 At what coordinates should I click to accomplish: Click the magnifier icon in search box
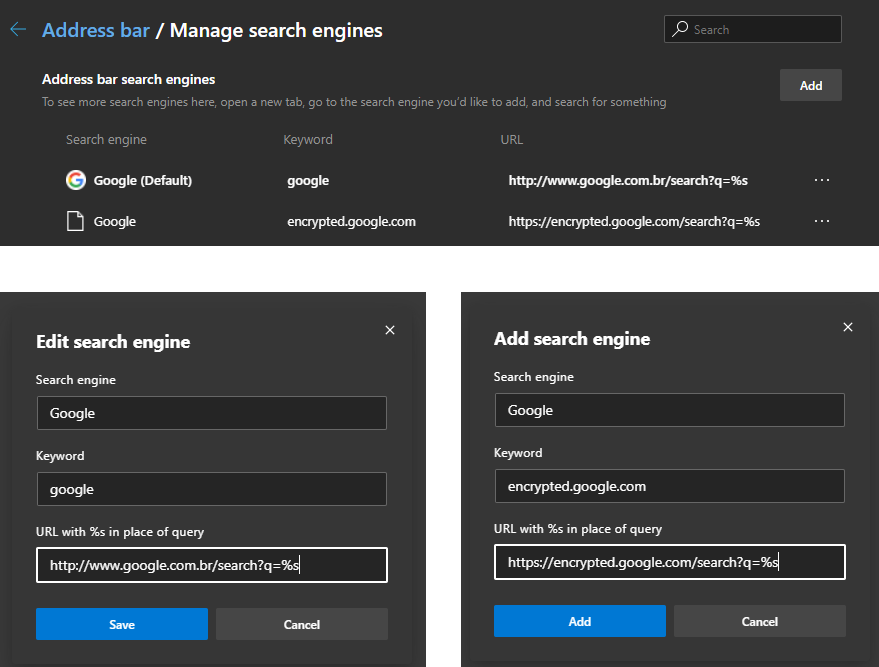pyautogui.click(x=680, y=30)
